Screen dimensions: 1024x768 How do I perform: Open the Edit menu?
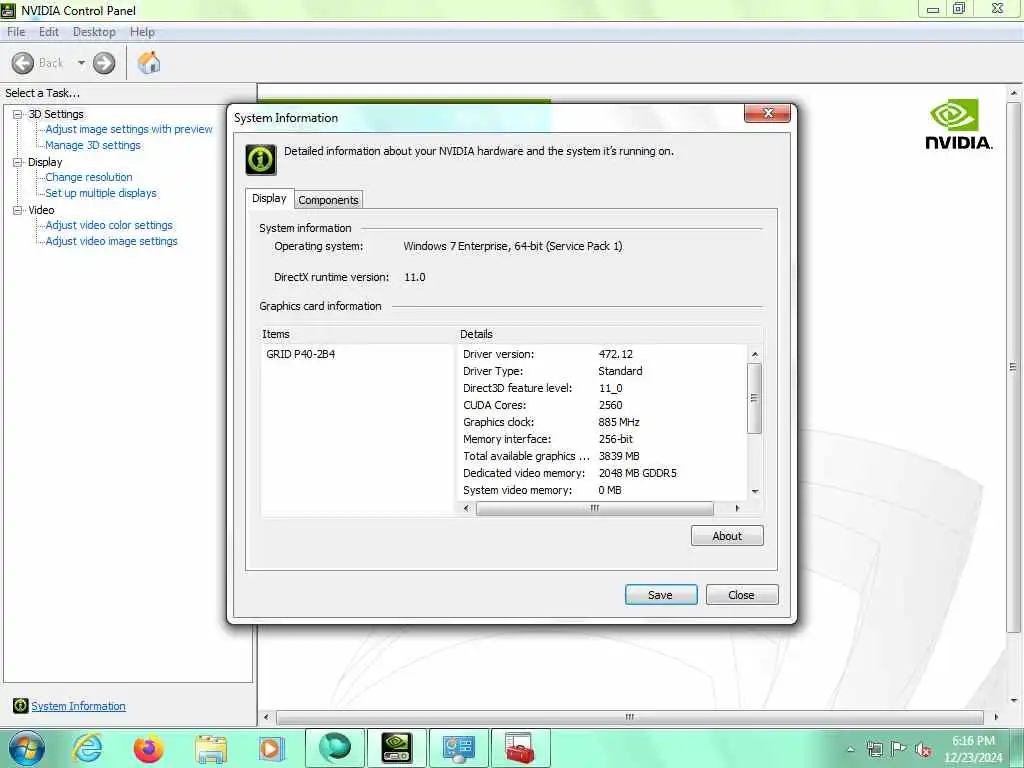(x=48, y=32)
